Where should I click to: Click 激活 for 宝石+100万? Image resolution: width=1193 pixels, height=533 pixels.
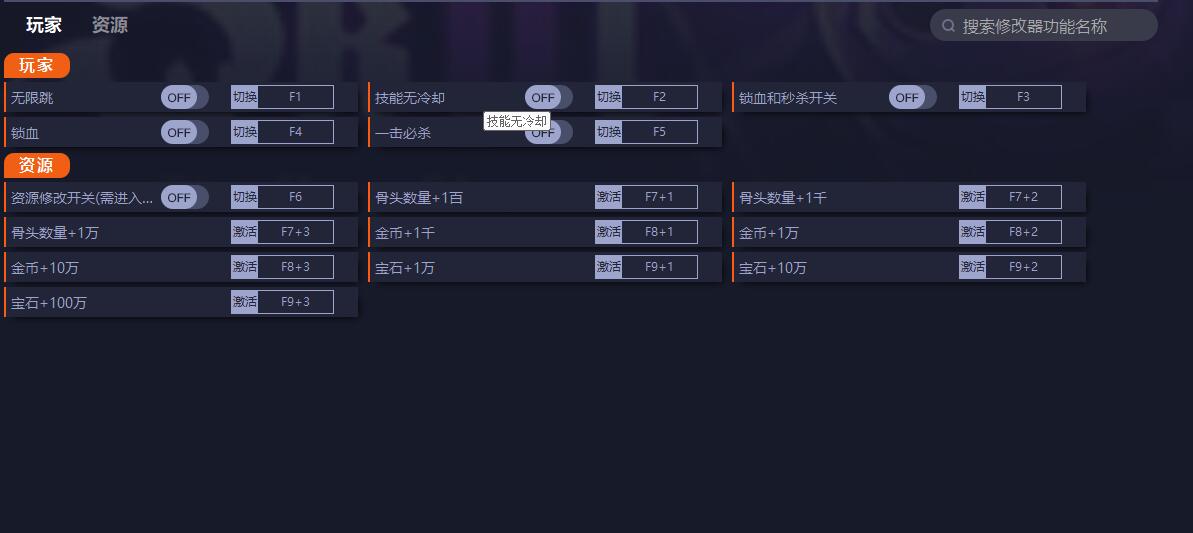point(244,302)
